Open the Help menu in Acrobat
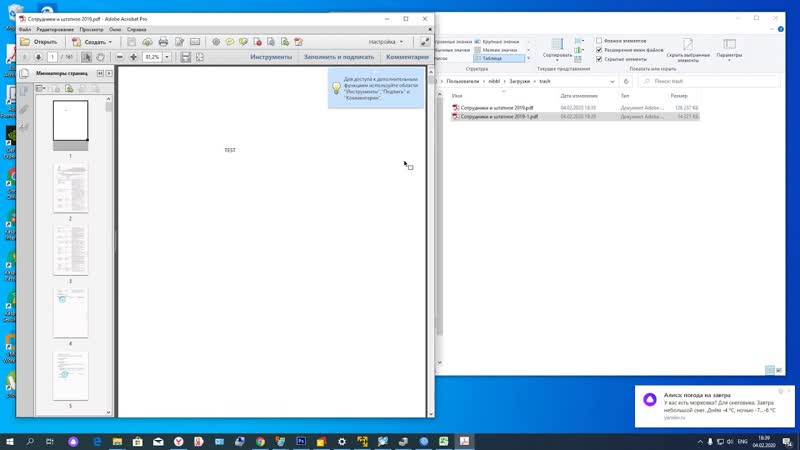800x450 pixels. point(137,30)
